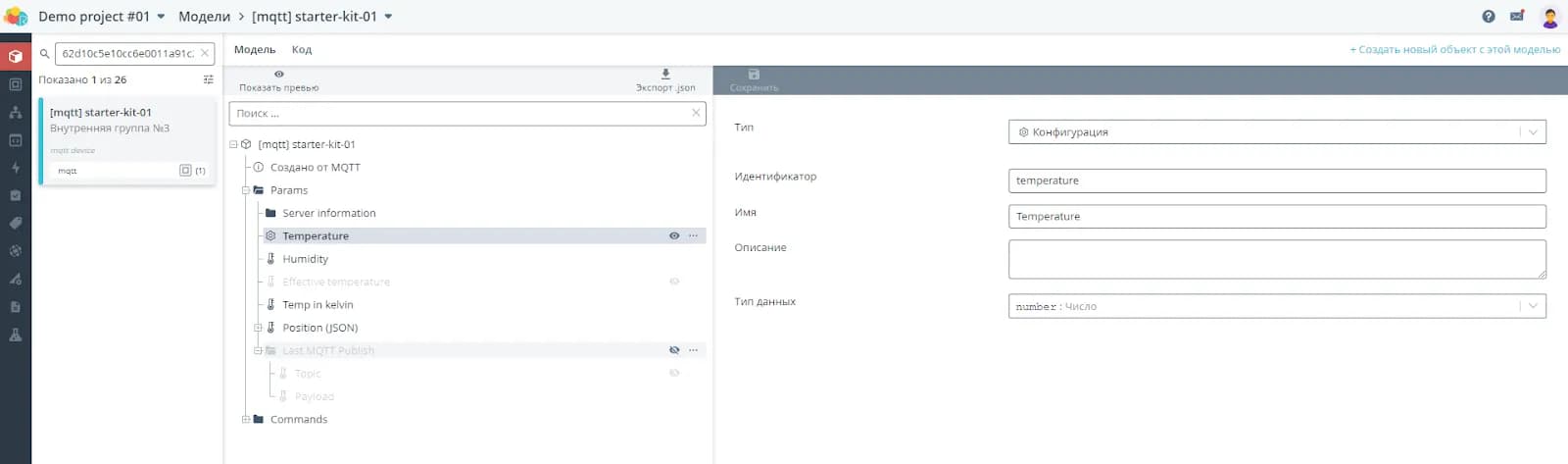This screenshot has width=1568, height=464.
Task: Open the user profile avatar
Action: (1549, 17)
